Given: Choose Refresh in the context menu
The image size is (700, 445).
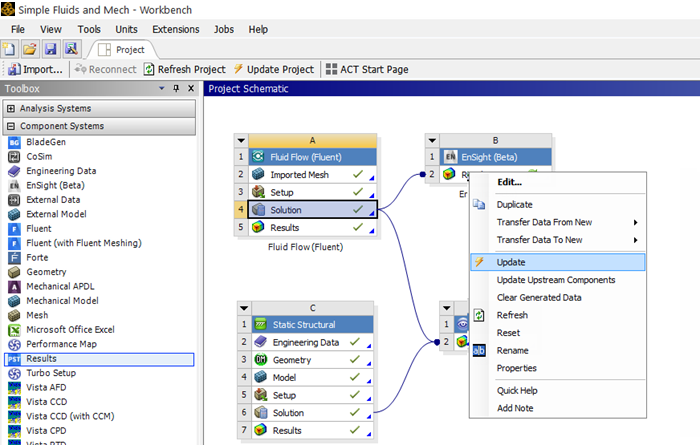Looking at the screenshot, I should (x=558, y=315).
